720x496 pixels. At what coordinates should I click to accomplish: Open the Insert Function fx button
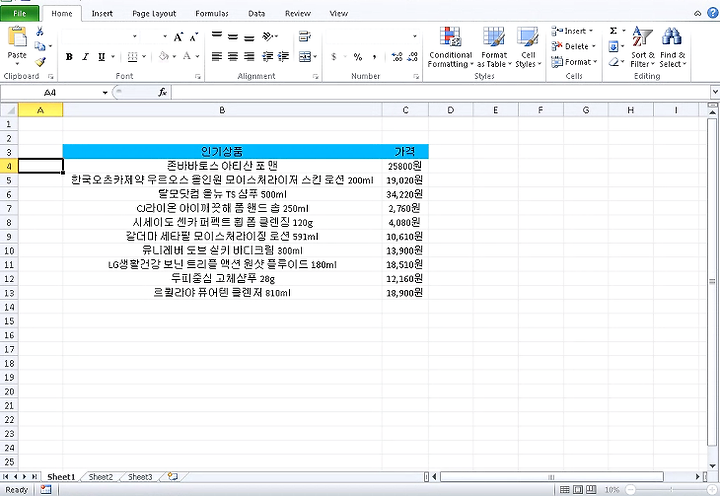(x=163, y=92)
